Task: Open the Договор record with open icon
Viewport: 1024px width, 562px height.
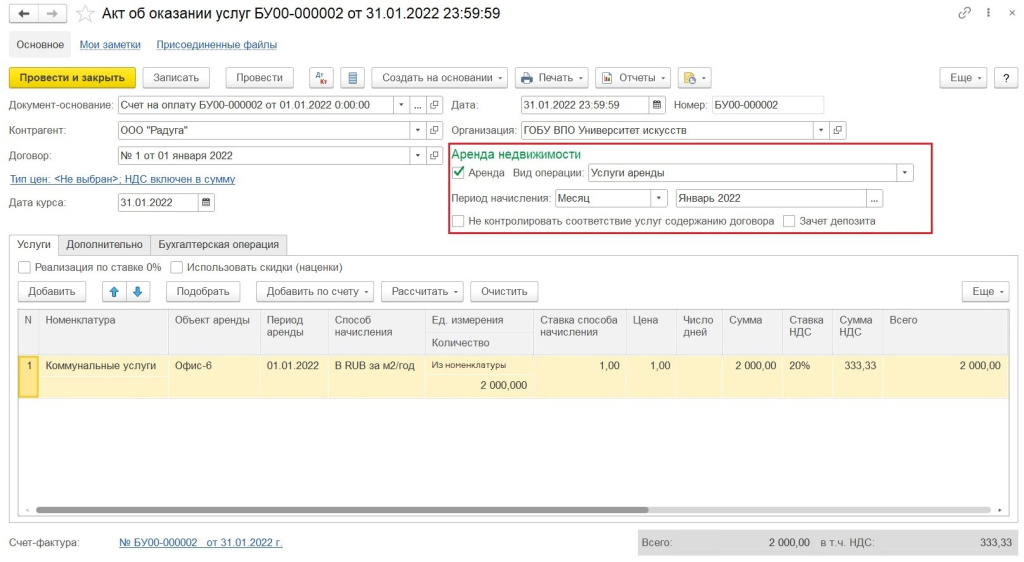Action: pyautogui.click(x=434, y=156)
